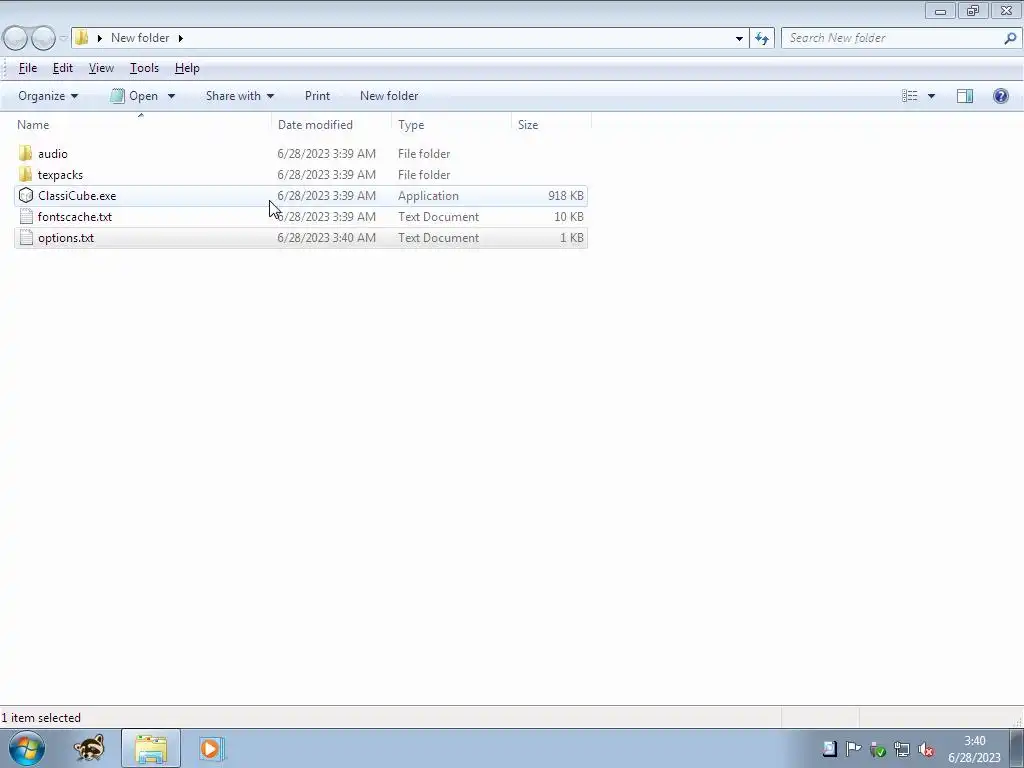Click the Action Center flag tray icon
The height and width of the screenshot is (768, 1024).
point(853,749)
